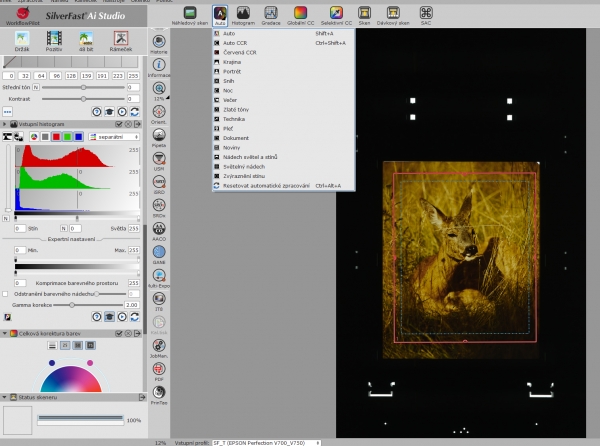Toggle the blue channel histogram button
The image size is (600, 446).
[78, 137]
